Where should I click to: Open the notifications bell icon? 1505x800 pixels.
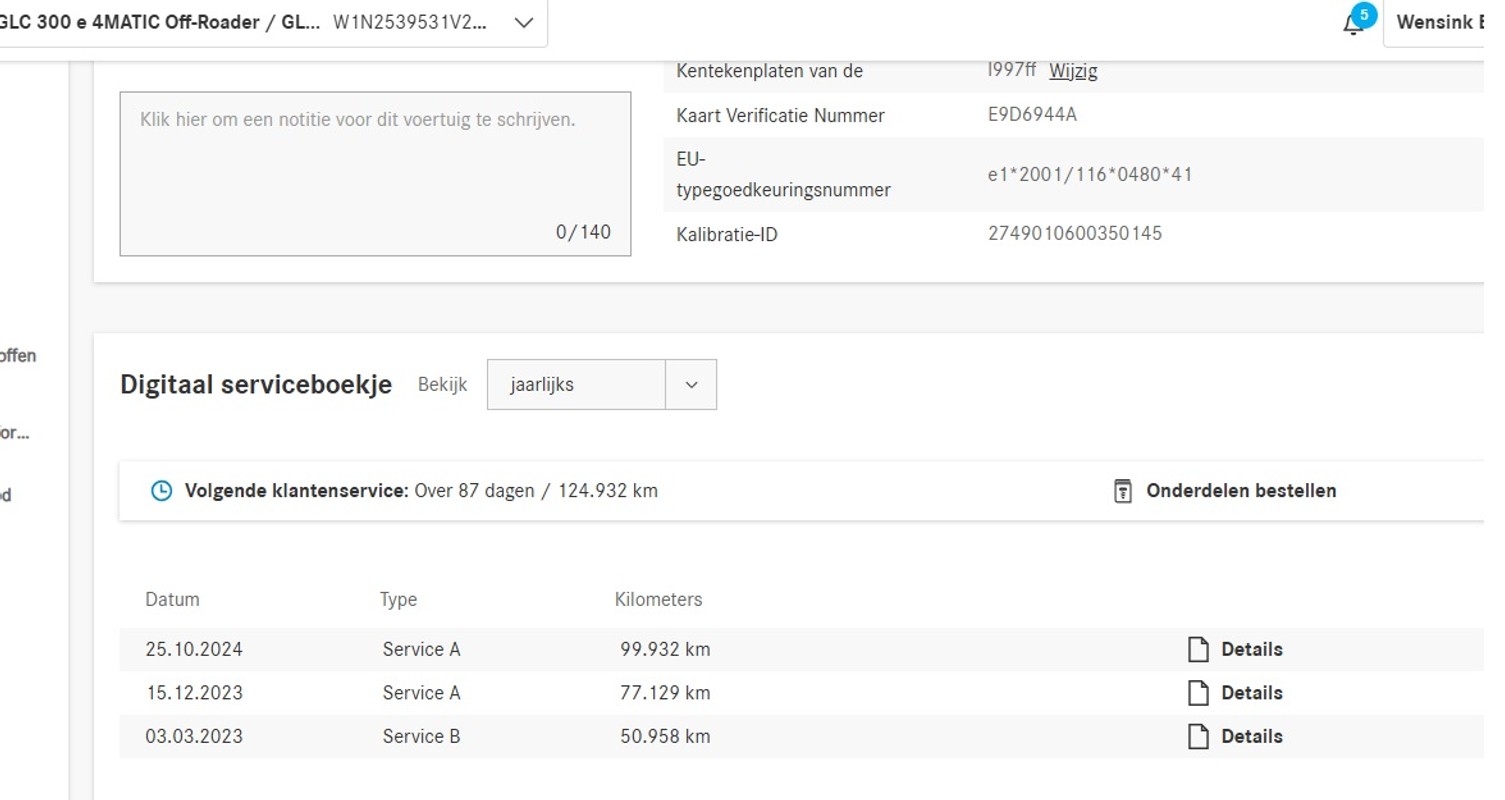(x=1352, y=25)
